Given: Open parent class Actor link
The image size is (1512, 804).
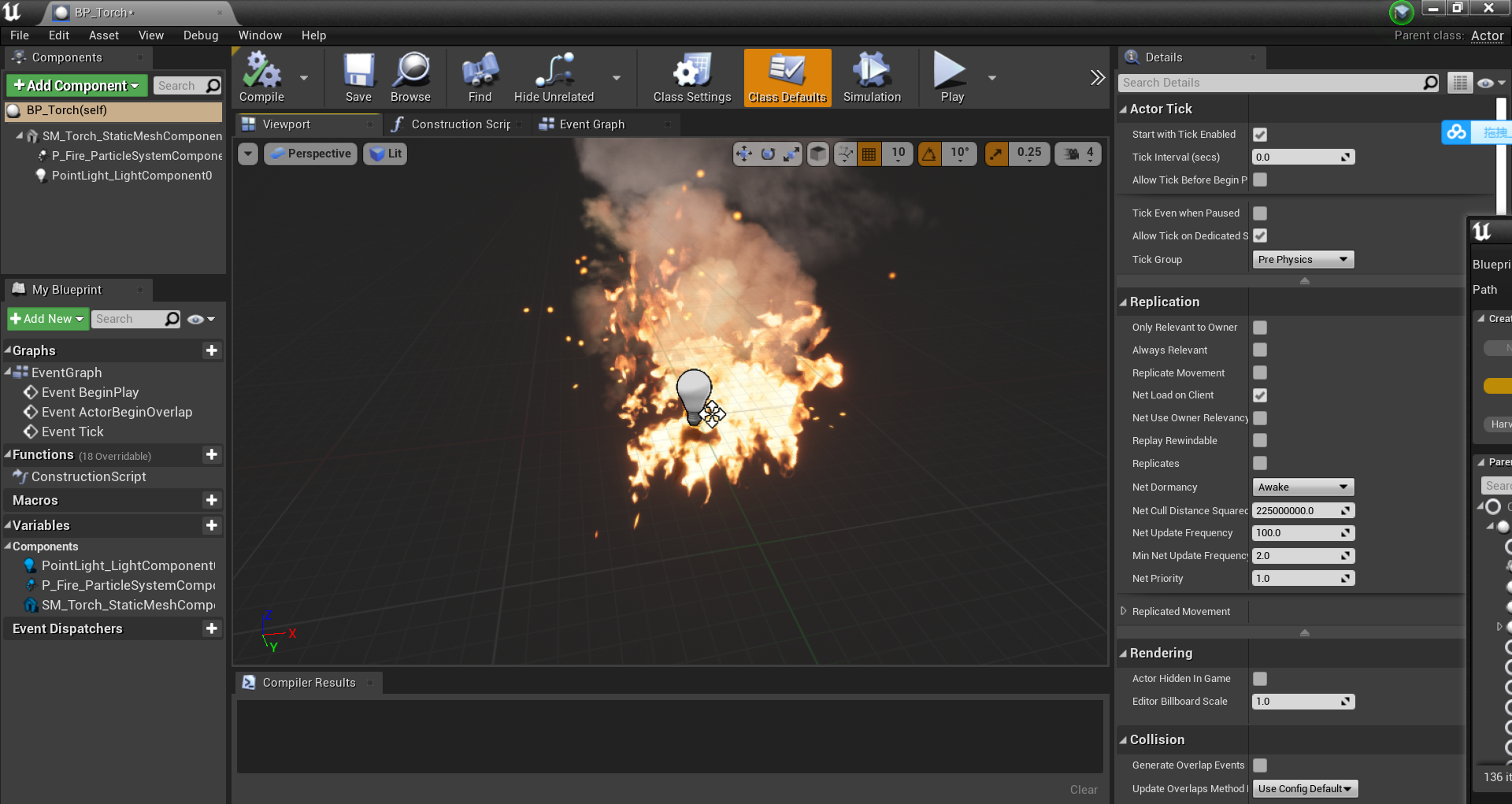Looking at the screenshot, I should 1487,35.
